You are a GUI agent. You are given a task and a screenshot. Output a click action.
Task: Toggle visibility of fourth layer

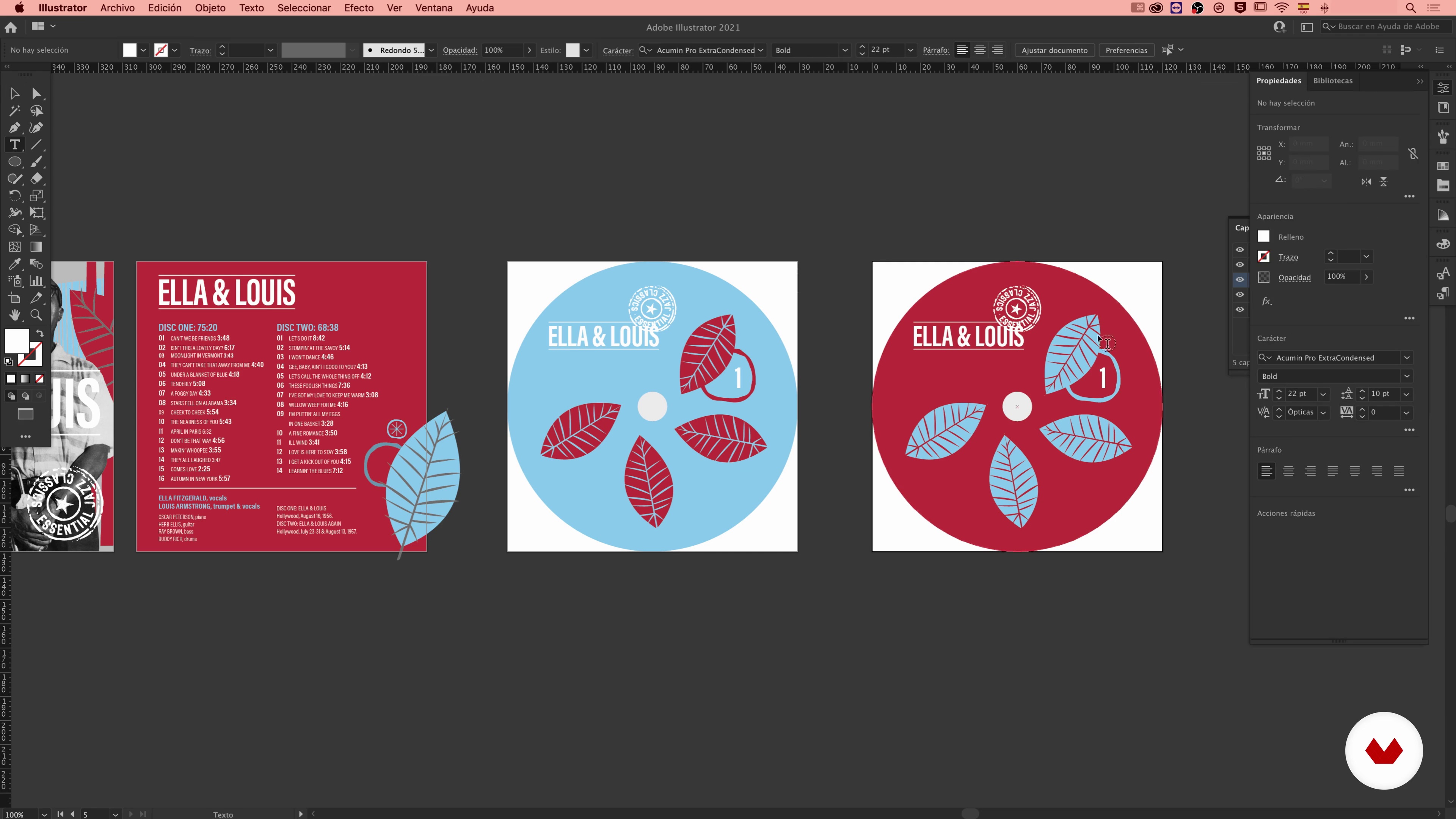pyautogui.click(x=1239, y=294)
